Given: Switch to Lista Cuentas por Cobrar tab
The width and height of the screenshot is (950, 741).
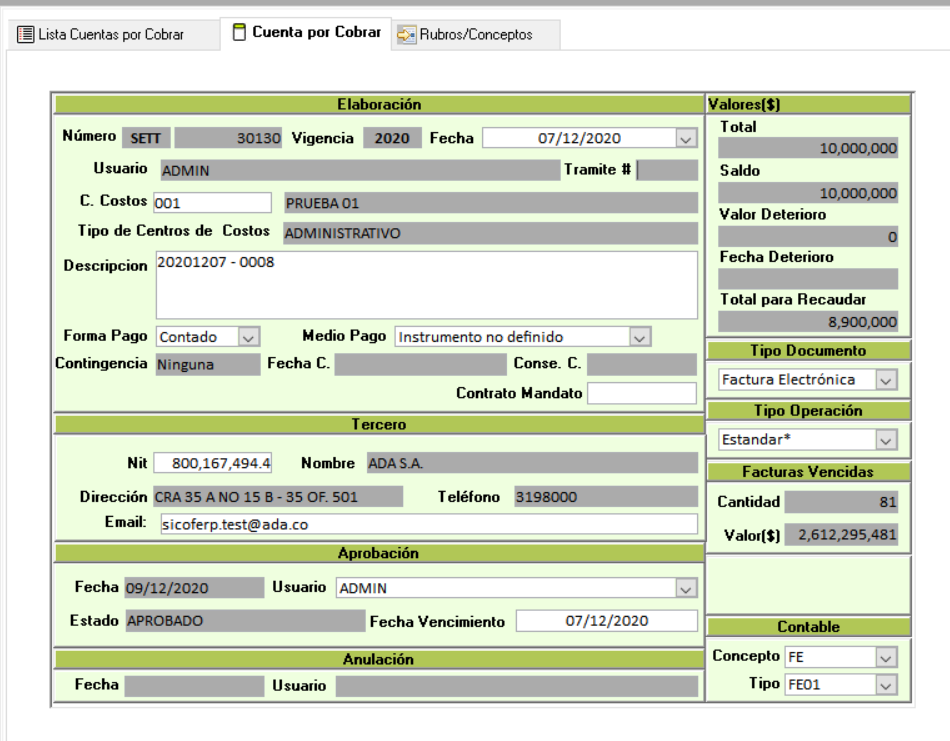Looking at the screenshot, I should [110, 34].
